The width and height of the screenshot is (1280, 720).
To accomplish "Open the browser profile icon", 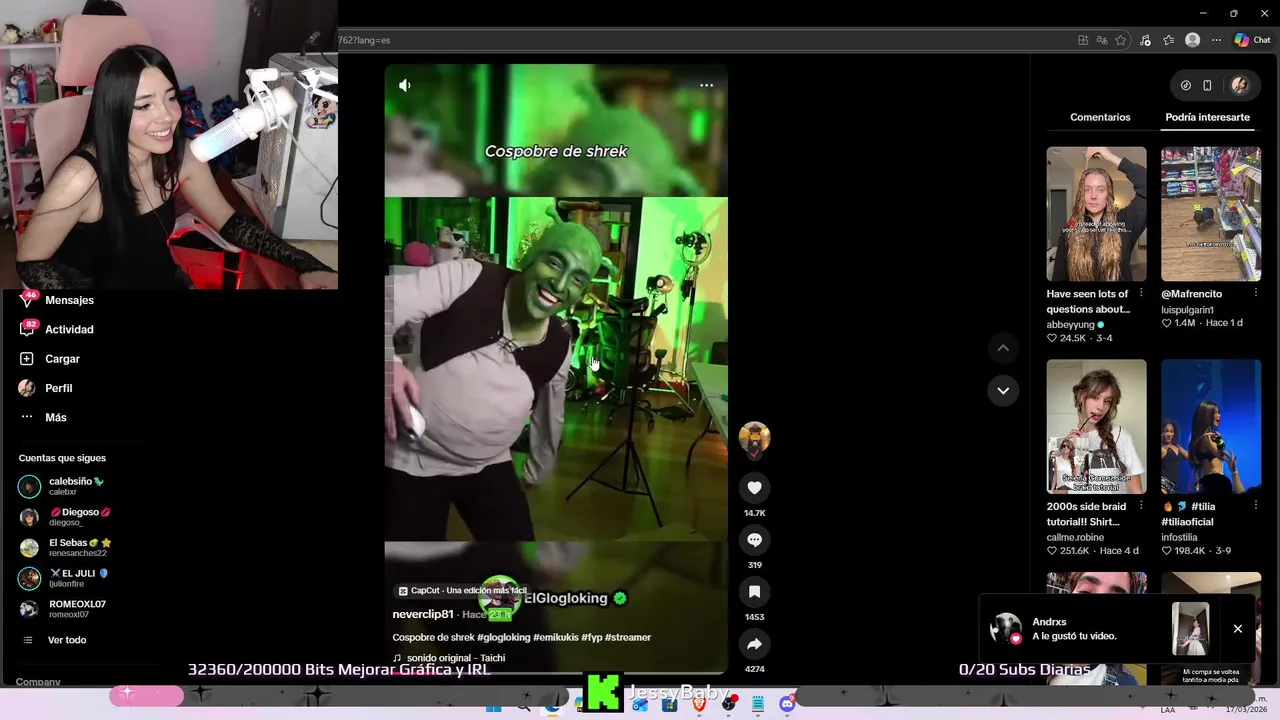I will point(1192,40).
